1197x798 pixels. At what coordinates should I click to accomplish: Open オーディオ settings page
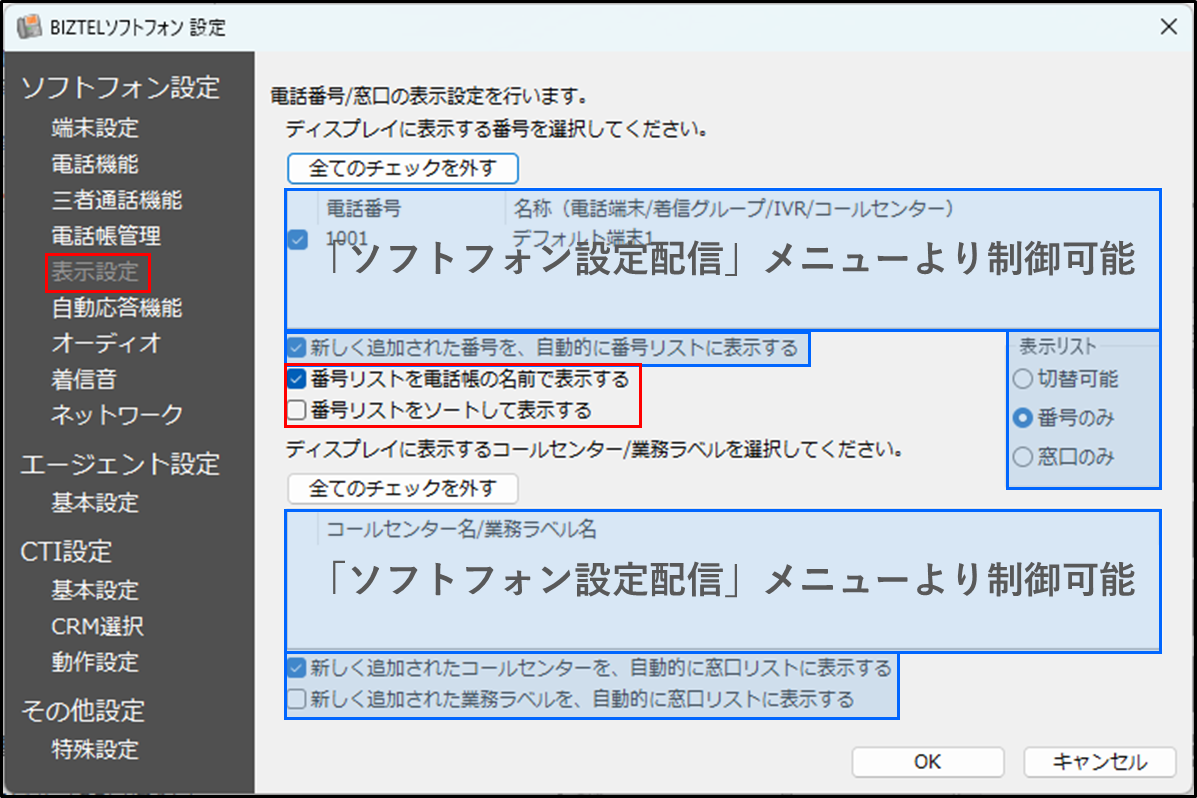coord(106,343)
